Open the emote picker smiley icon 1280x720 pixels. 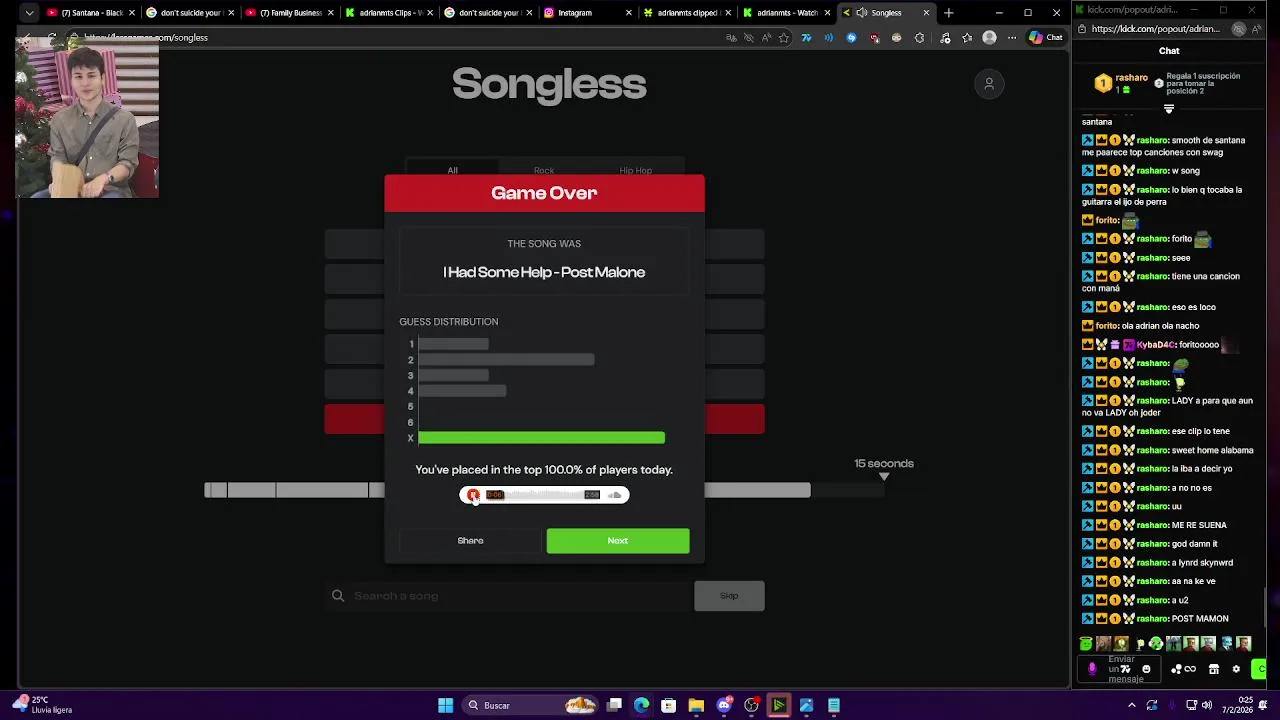[1146, 669]
